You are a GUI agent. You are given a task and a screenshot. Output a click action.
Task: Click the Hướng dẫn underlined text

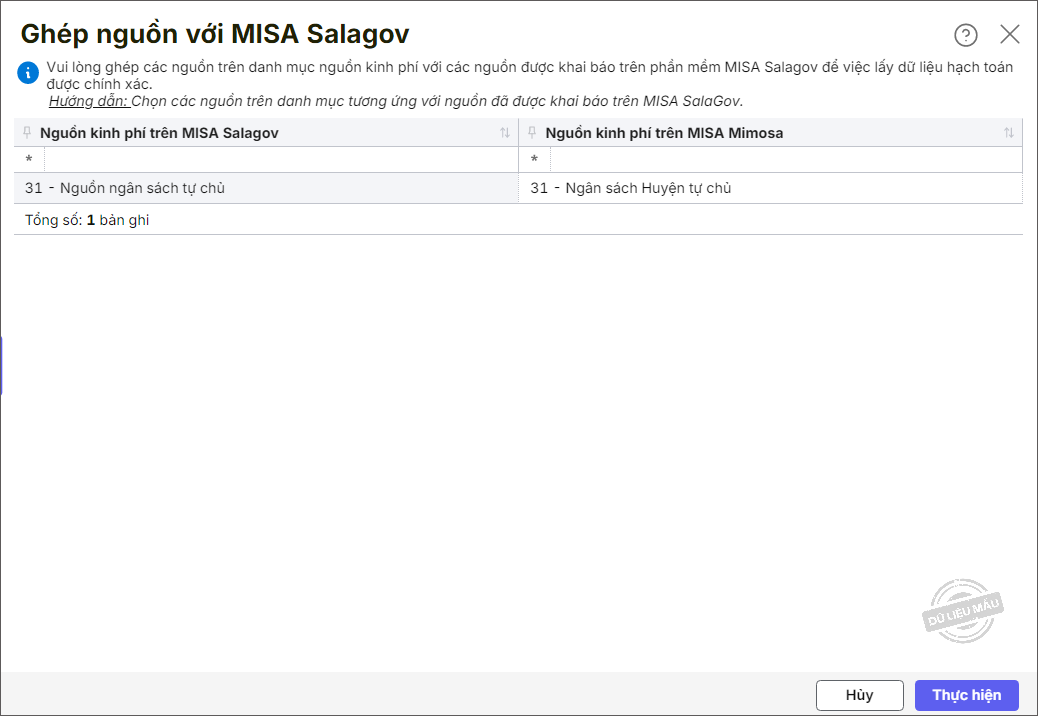(x=89, y=101)
